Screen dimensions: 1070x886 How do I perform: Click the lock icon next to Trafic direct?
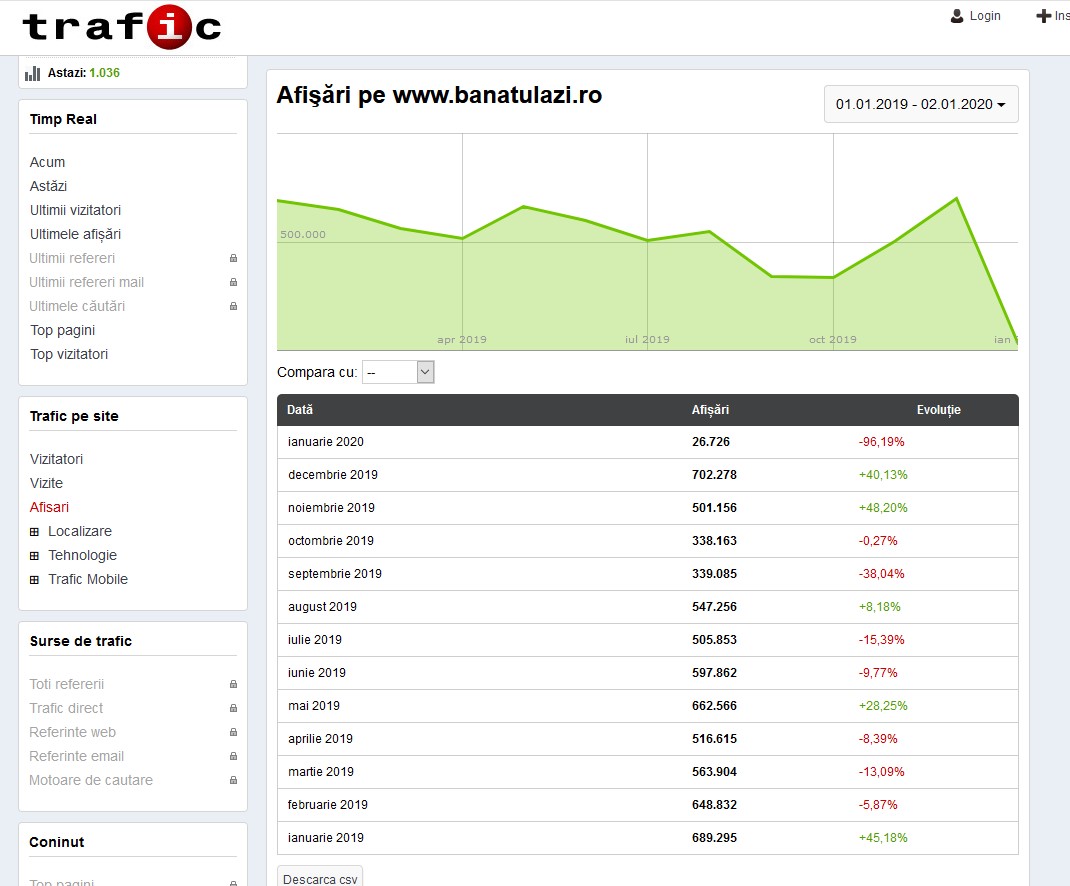233,708
